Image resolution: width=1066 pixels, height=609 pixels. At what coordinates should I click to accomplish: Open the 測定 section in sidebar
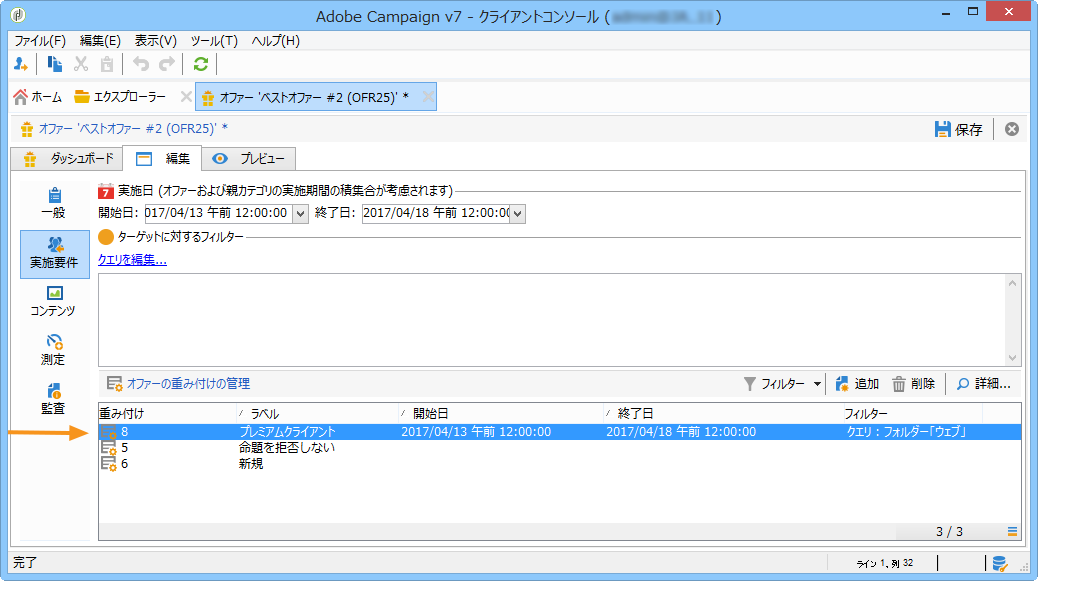click(x=53, y=350)
